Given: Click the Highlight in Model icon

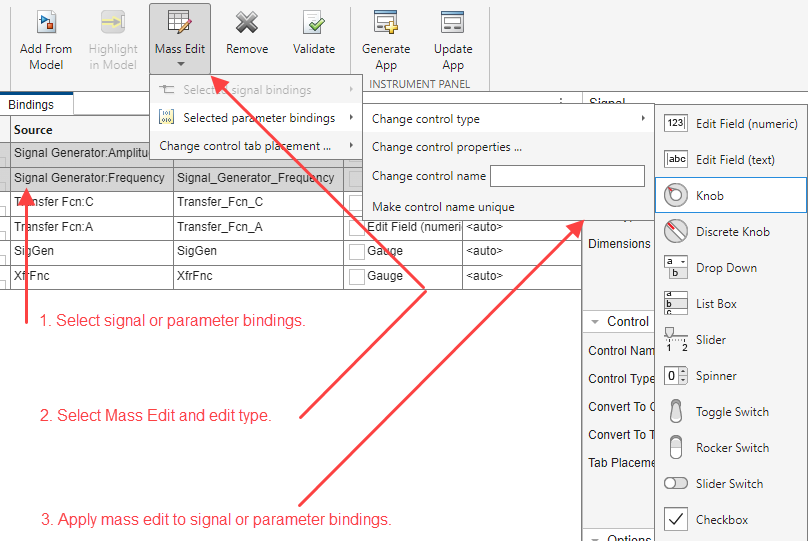Looking at the screenshot, I should click(x=113, y=23).
